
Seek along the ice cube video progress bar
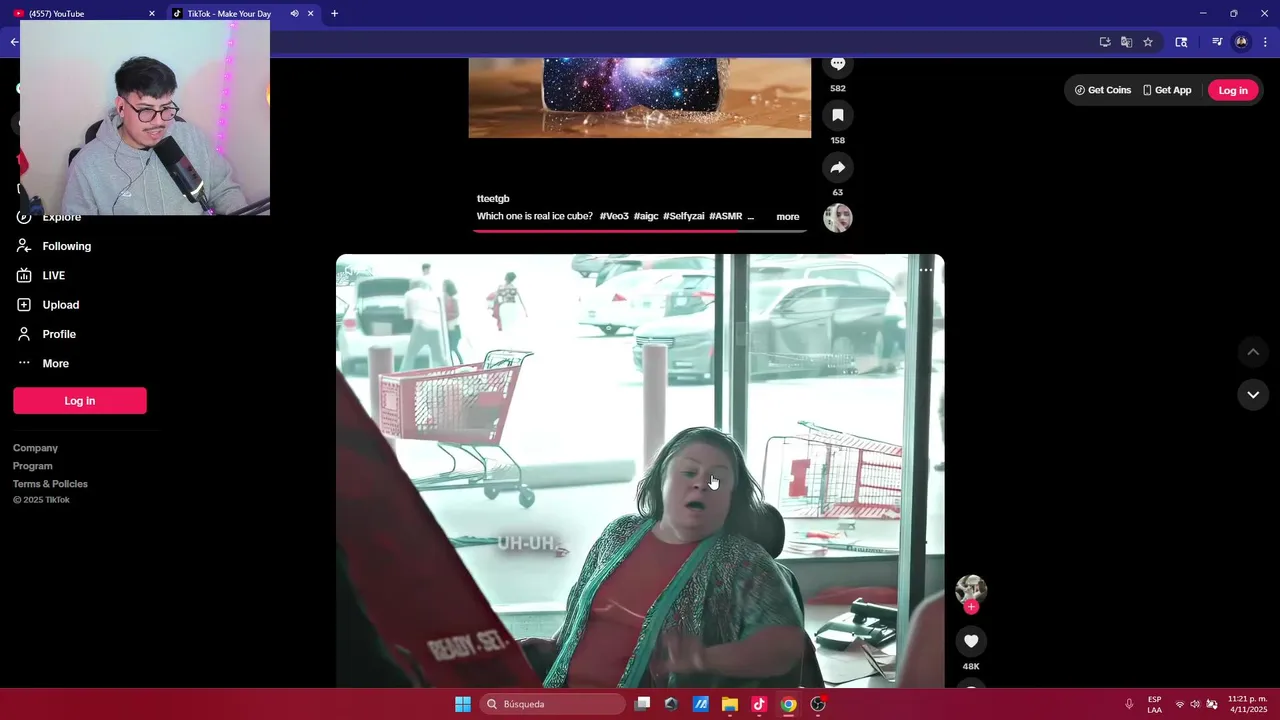pyautogui.click(x=640, y=231)
